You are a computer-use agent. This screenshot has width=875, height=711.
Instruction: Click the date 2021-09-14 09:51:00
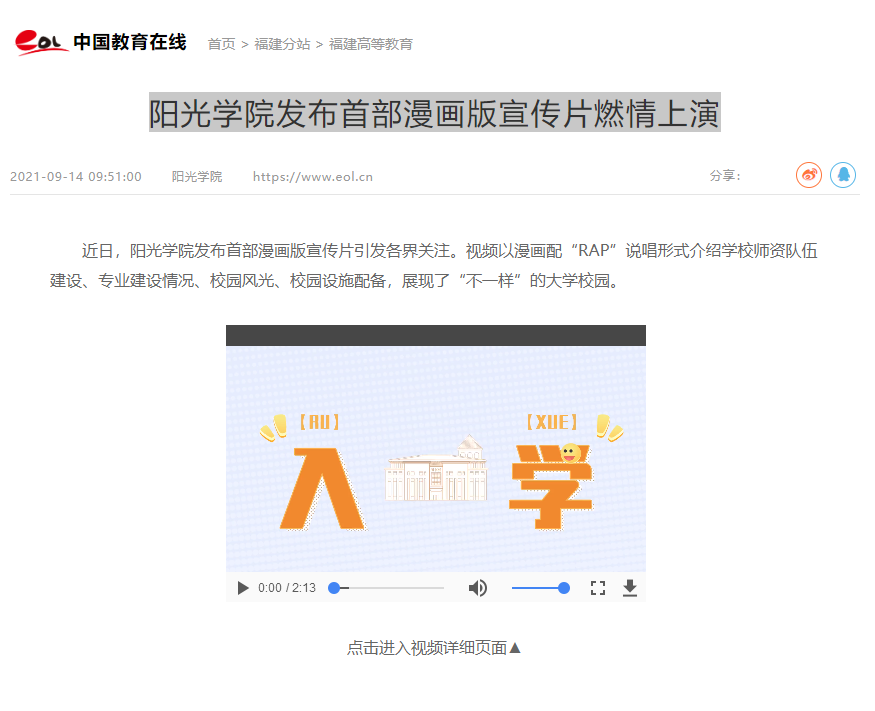76,177
